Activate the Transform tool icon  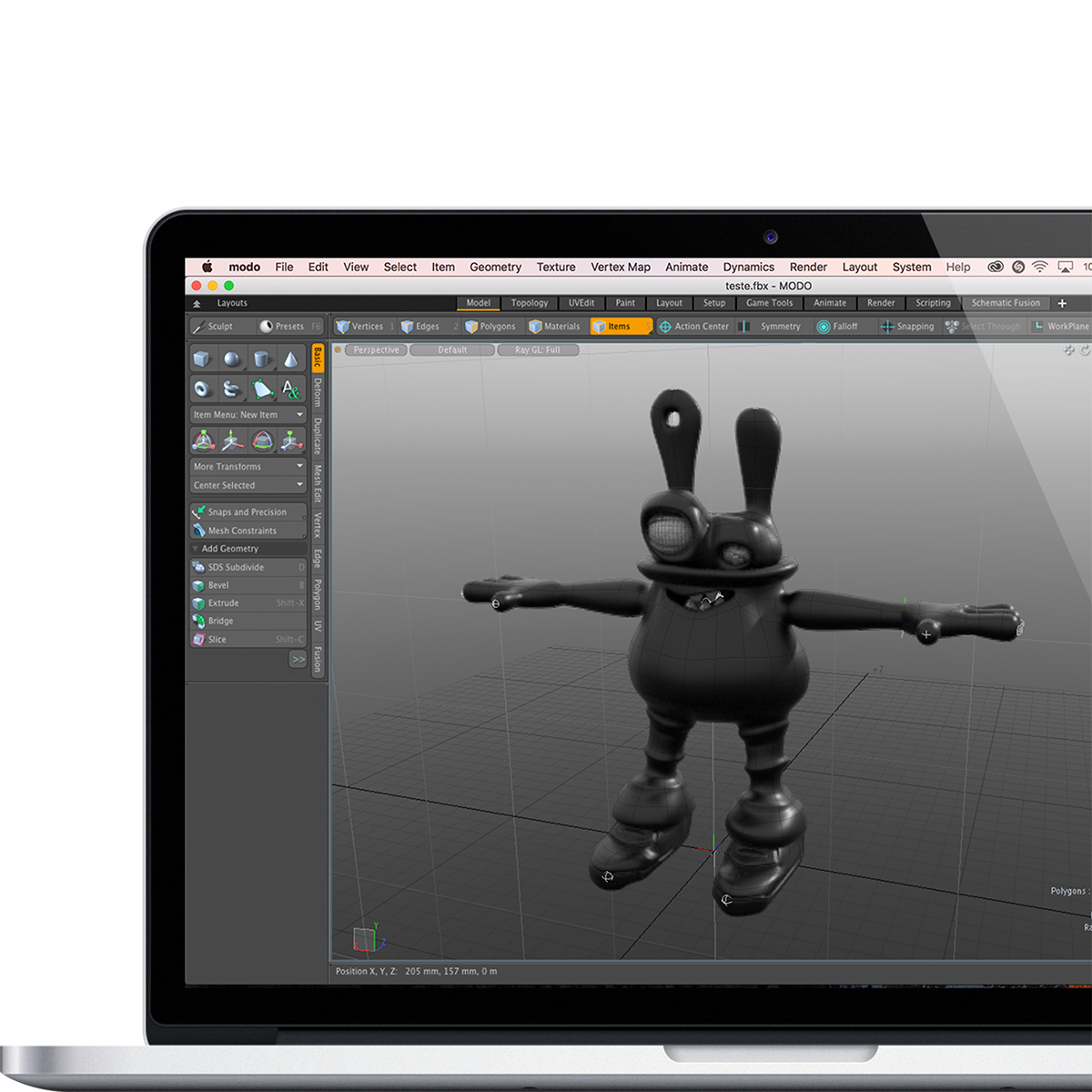[x=202, y=441]
